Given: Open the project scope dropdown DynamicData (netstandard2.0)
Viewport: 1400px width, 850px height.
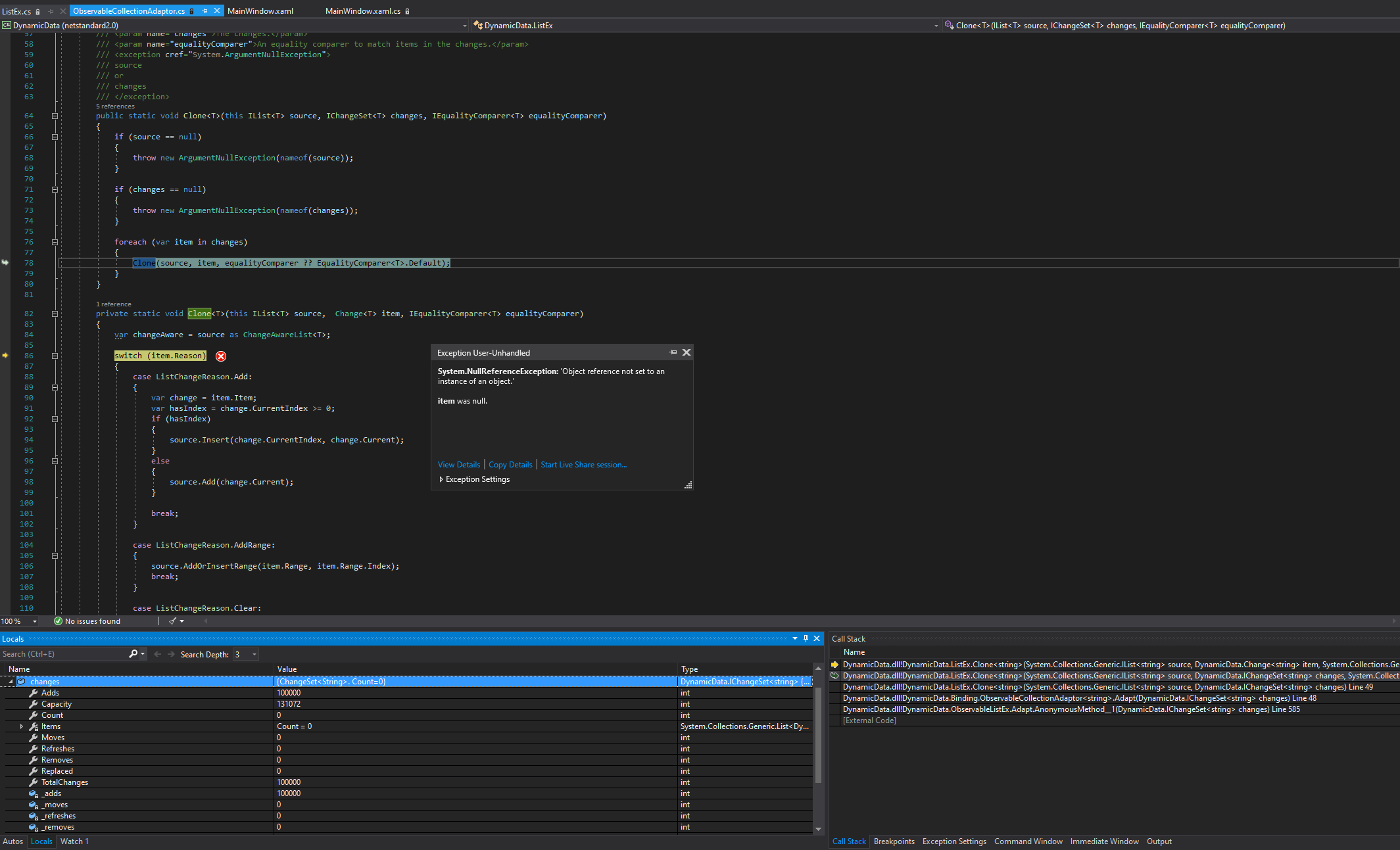Looking at the screenshot, I should click(x=464, y=26).
